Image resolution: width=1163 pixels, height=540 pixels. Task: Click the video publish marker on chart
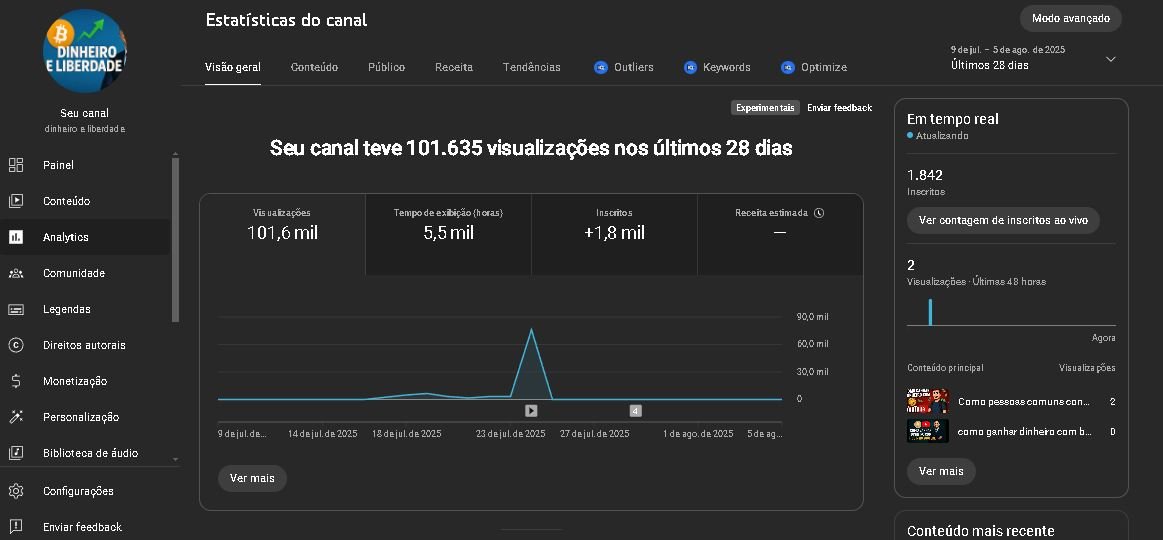pos(531,410)
